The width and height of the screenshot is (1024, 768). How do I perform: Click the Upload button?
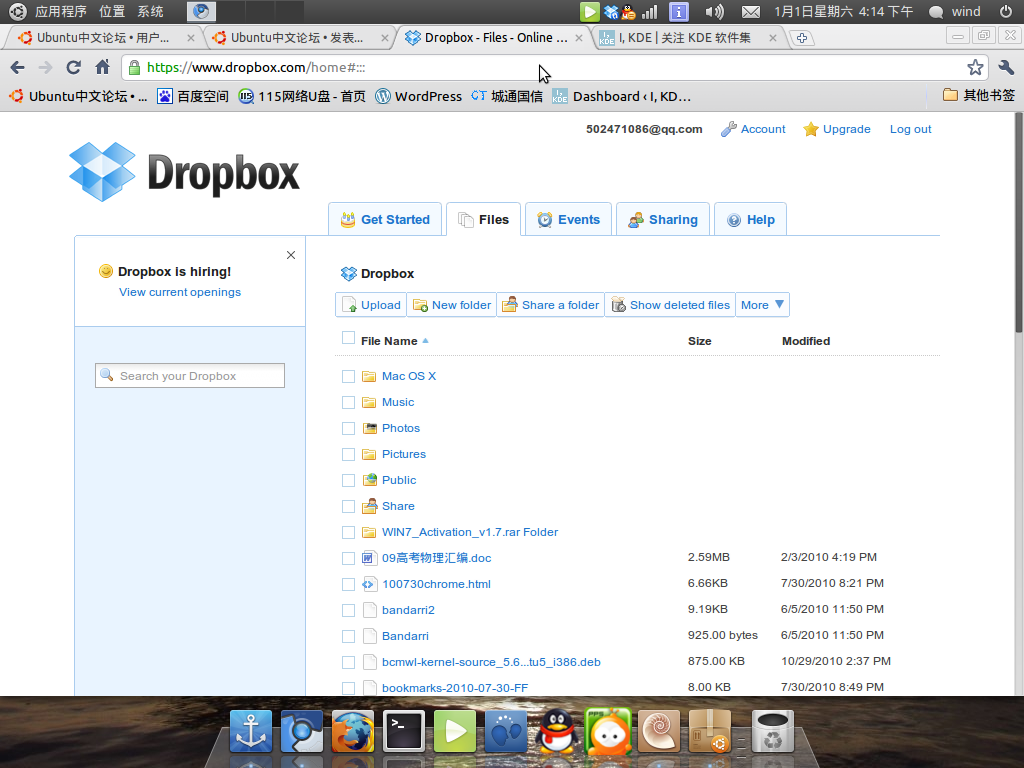point(371,305)
